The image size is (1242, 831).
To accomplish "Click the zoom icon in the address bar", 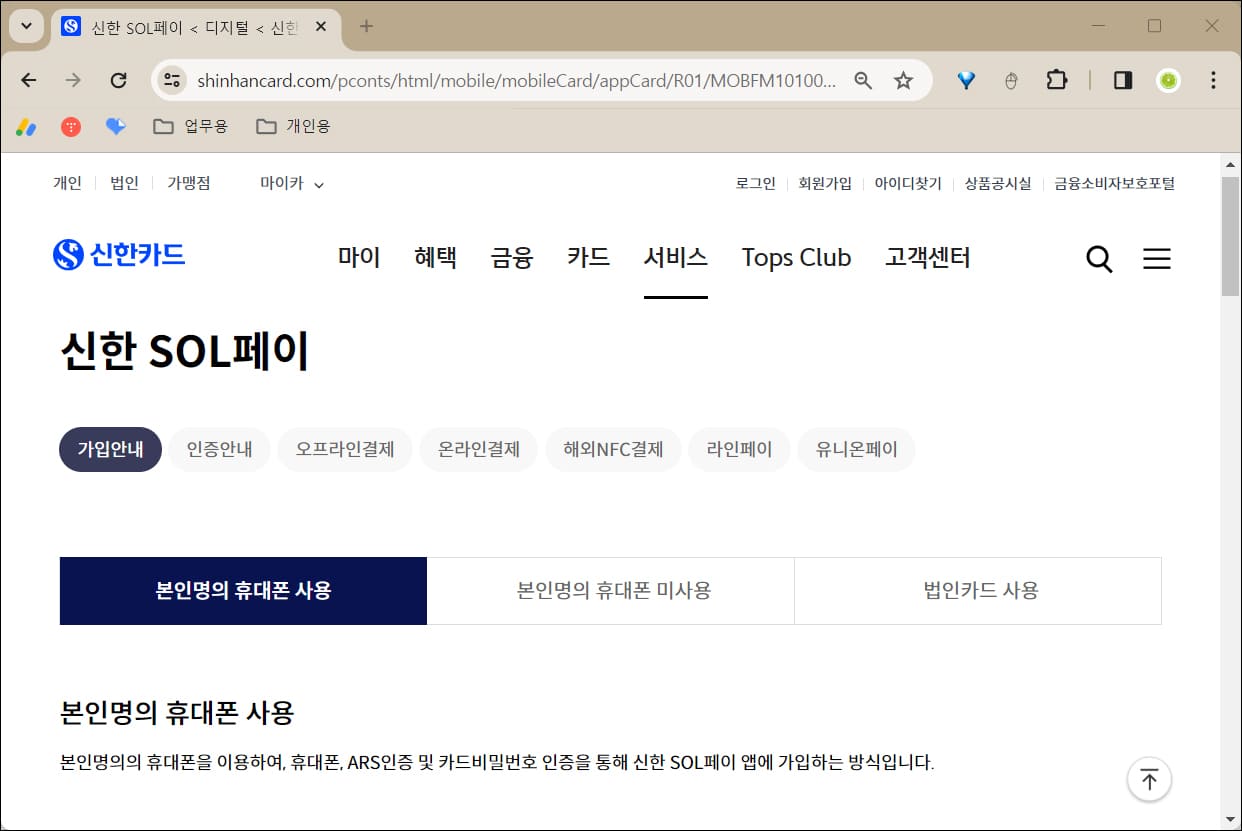I will (x=863, y=80).
